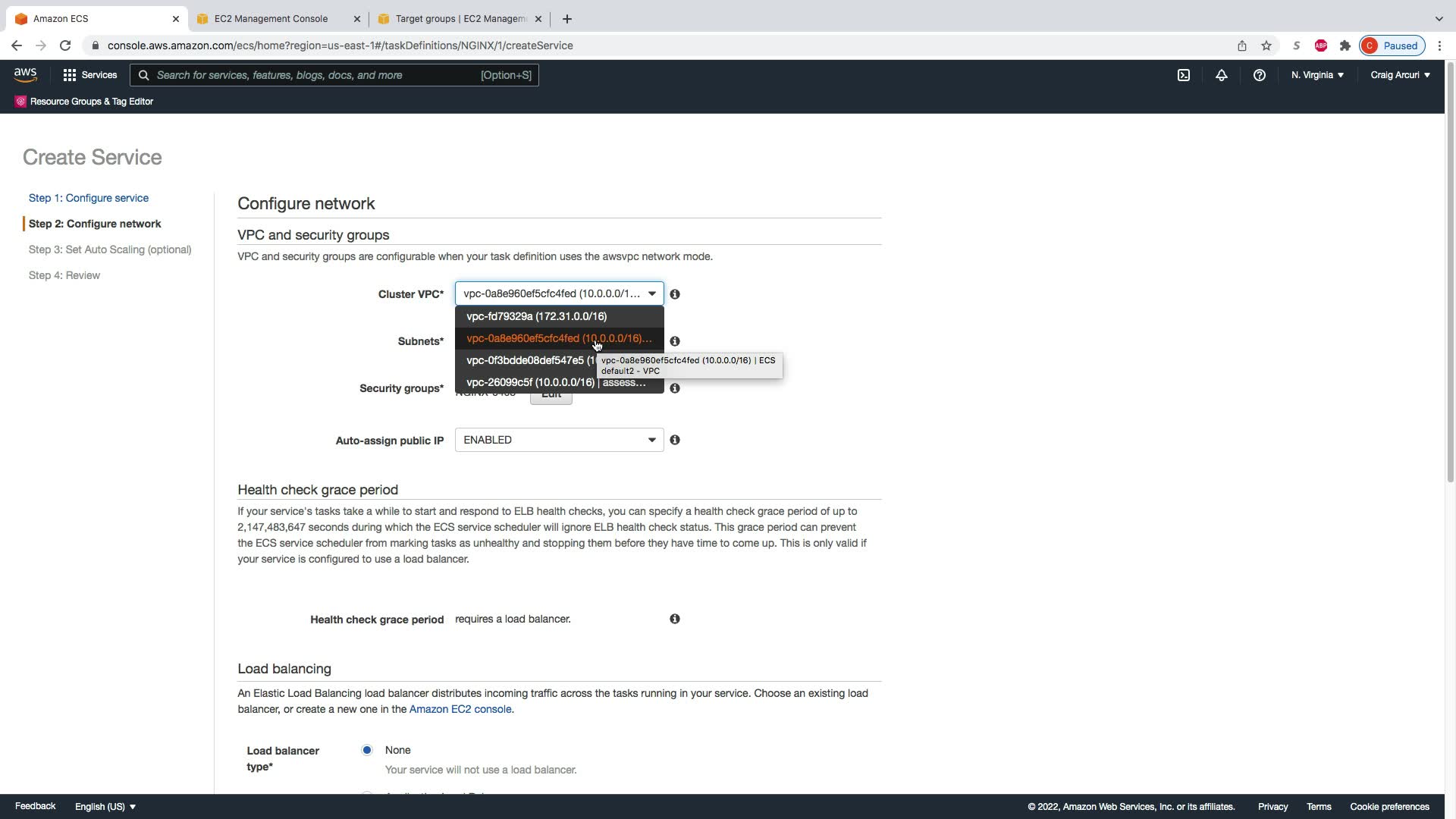Click info icon beside Health check grace period
Viewport: 1456px width, 819px height.
[x=674, y=619]
